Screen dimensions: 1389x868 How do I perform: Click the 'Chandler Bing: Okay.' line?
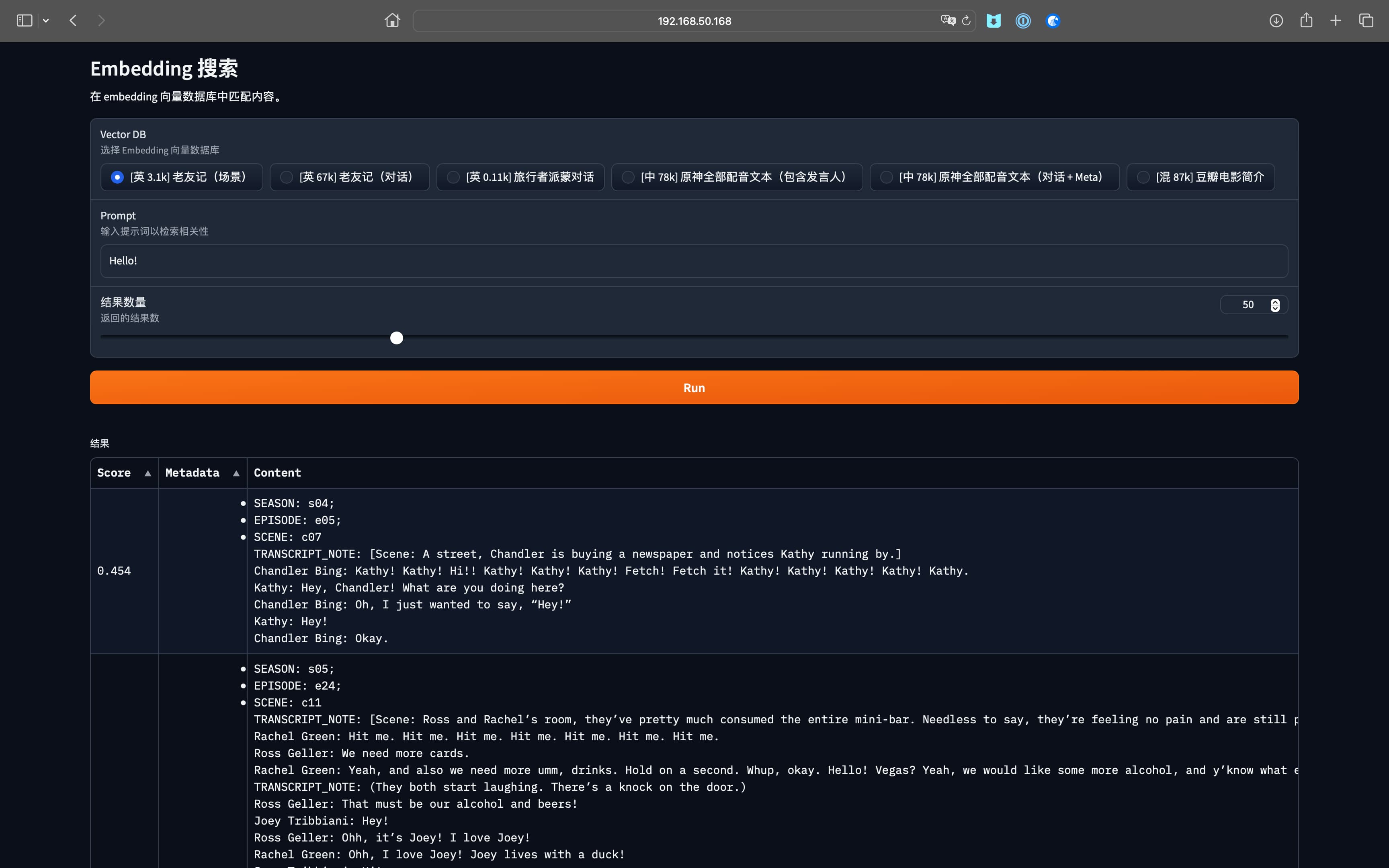[321, 639]
